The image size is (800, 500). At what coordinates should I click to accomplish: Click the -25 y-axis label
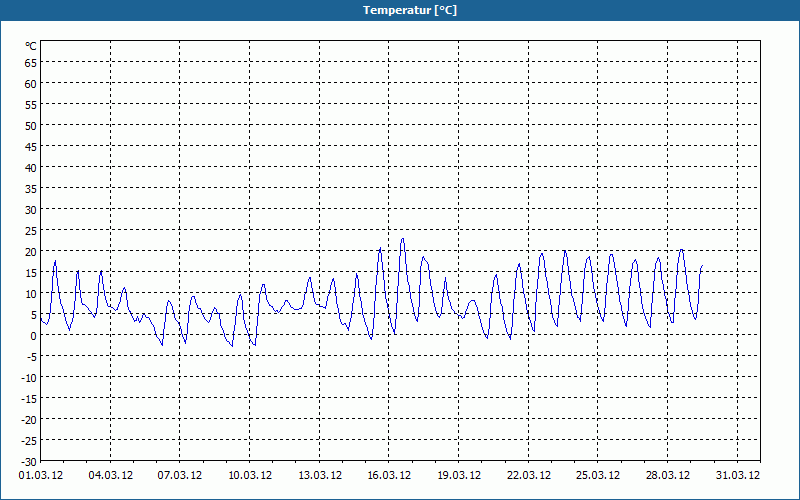(x=29, y=441)
